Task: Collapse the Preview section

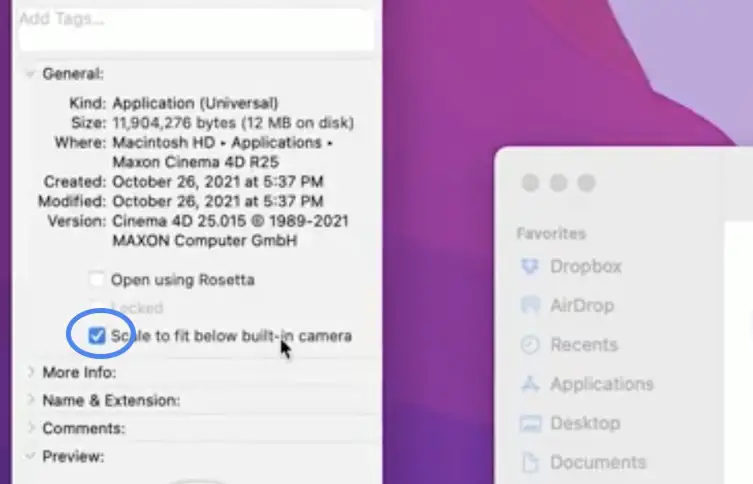Action: [30, 456]
